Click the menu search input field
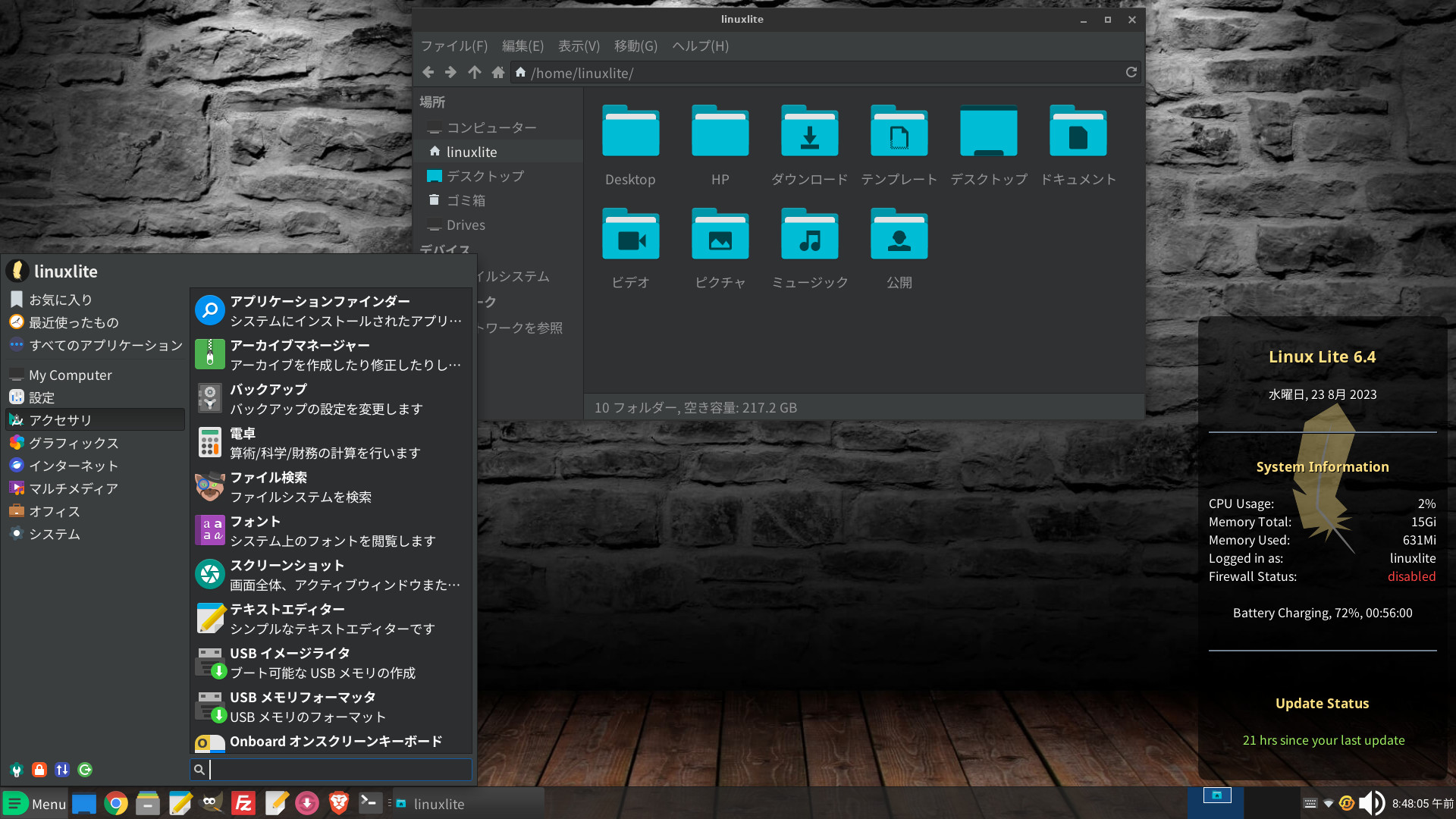Image resolution: width=1456 pixels, height=819 pixels. click(331, 770)
